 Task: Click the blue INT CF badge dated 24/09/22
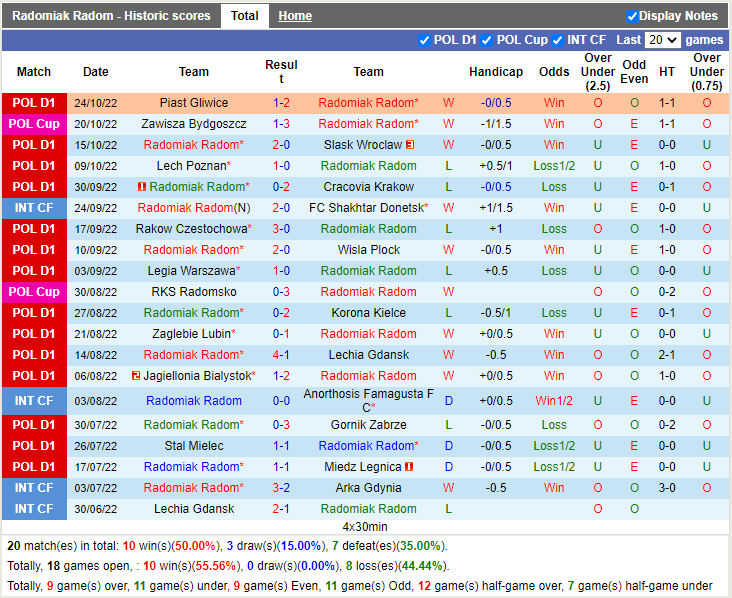34,208
